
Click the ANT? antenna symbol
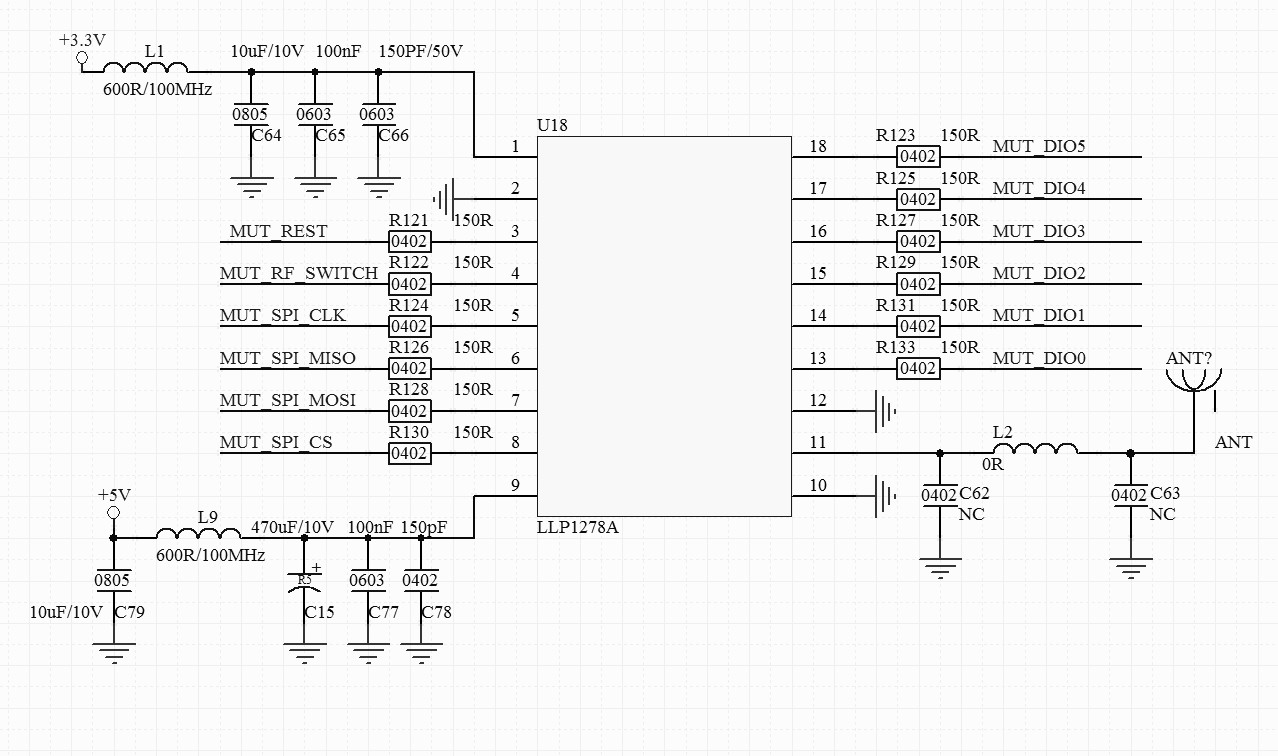pos(1194,378)
